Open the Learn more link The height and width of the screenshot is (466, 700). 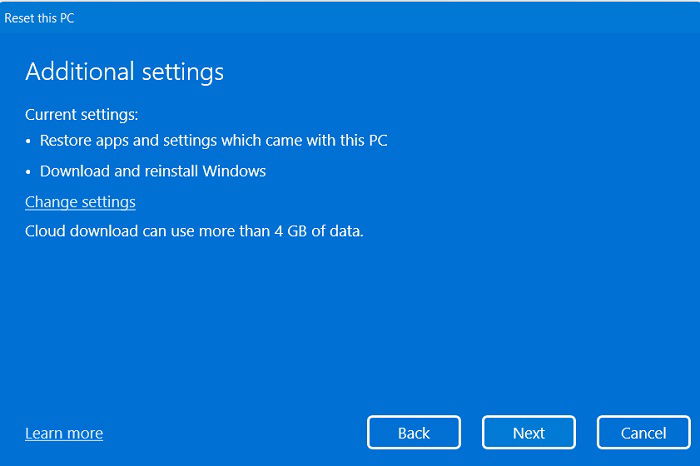pyautogui.click(x=64, y=433)
